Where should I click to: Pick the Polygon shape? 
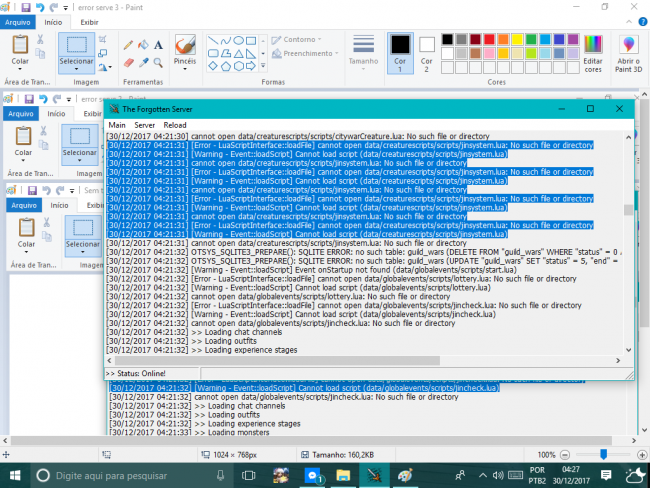click(x=226, y=53)
